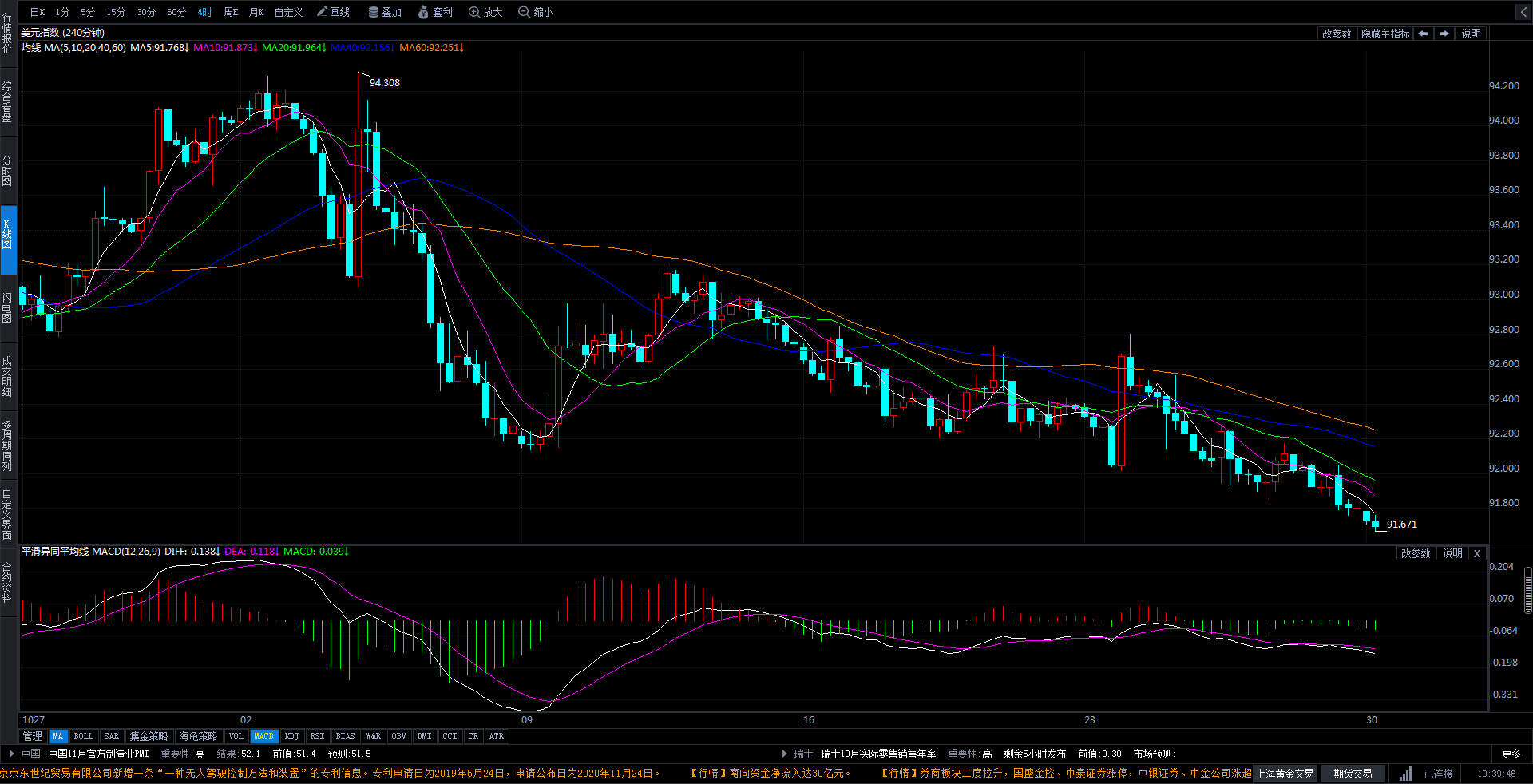Switch sub-chart to CCI indicator

tap(450, 736)
